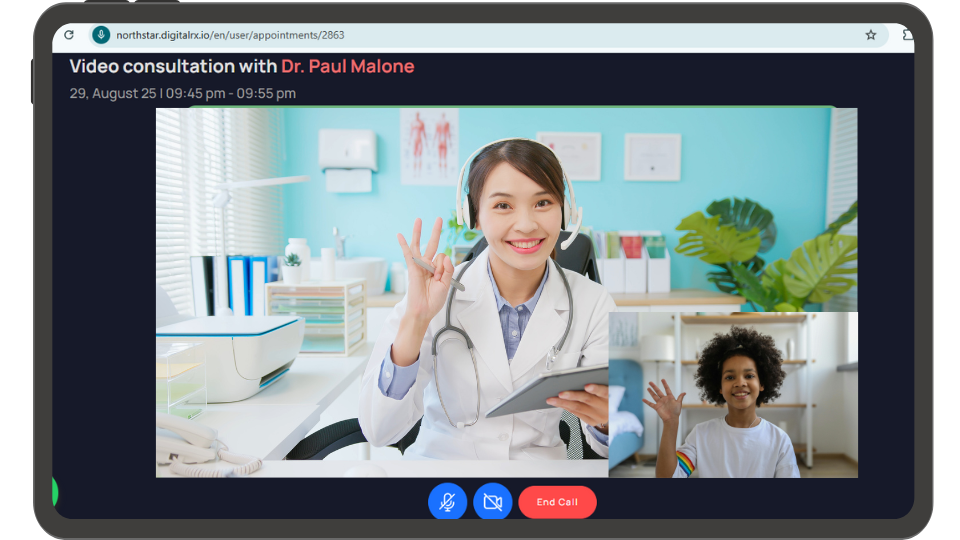Click the self-view video thumbnail
The width and height of the screenshot is (960, 540).
pos(733,395)
